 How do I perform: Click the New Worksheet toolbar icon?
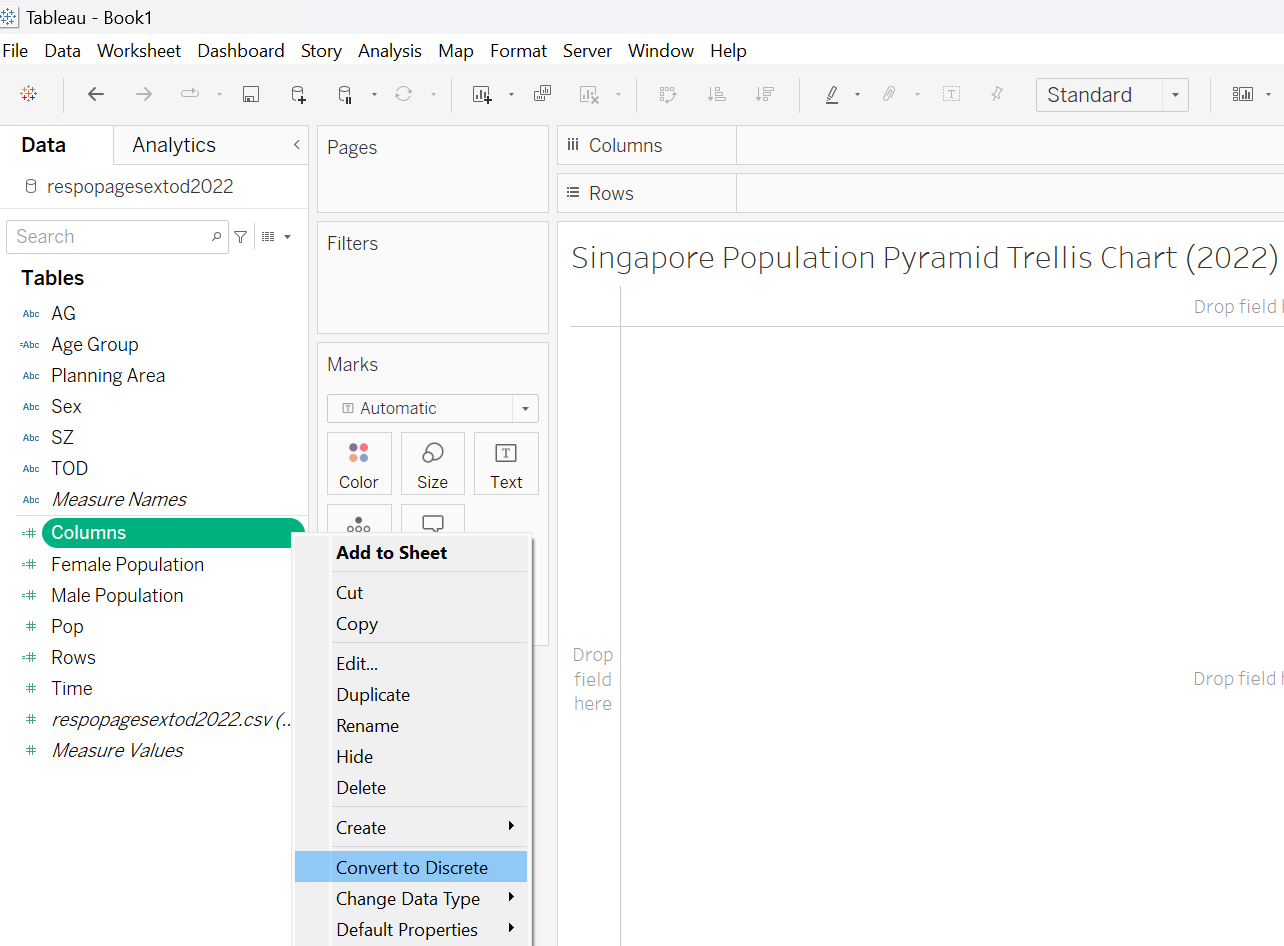click(482, 94)
